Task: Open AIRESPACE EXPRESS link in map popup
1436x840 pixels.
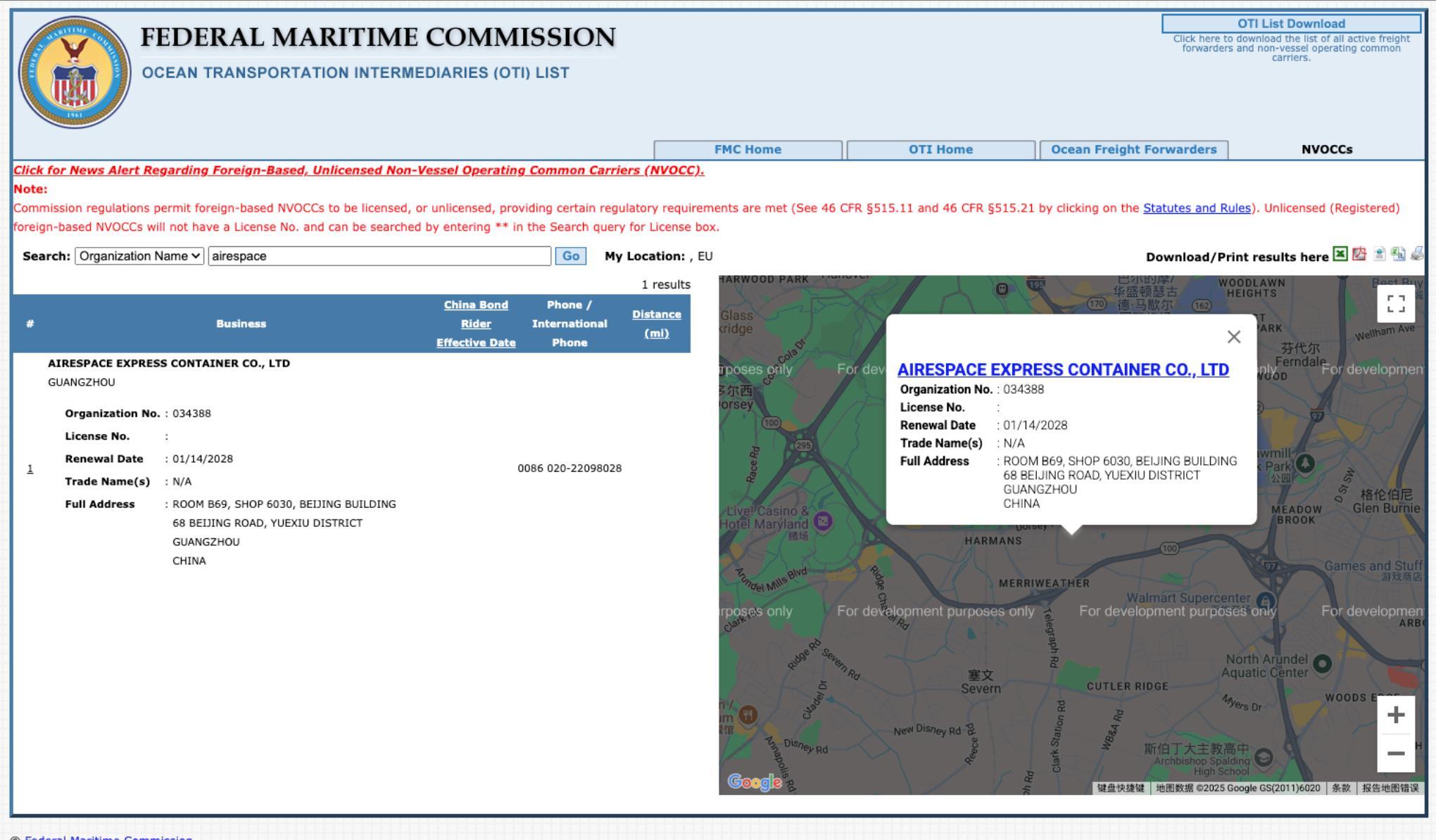Action: tap(1063, 370)
